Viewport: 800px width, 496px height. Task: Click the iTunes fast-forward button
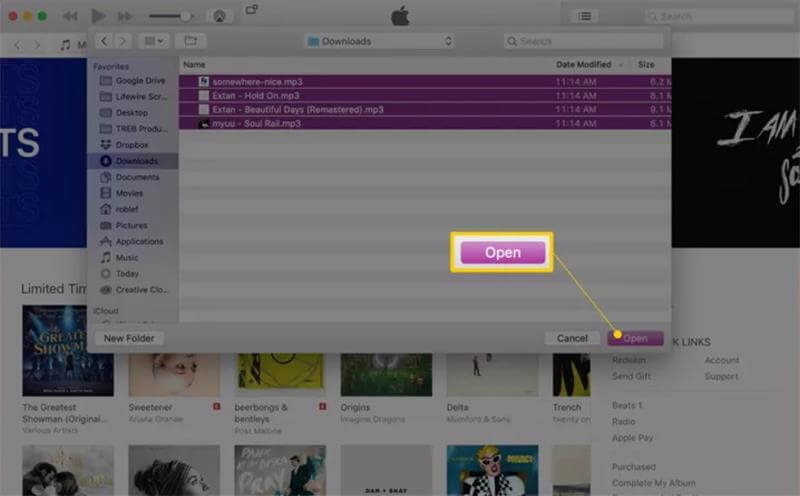(x=124, y=16)
